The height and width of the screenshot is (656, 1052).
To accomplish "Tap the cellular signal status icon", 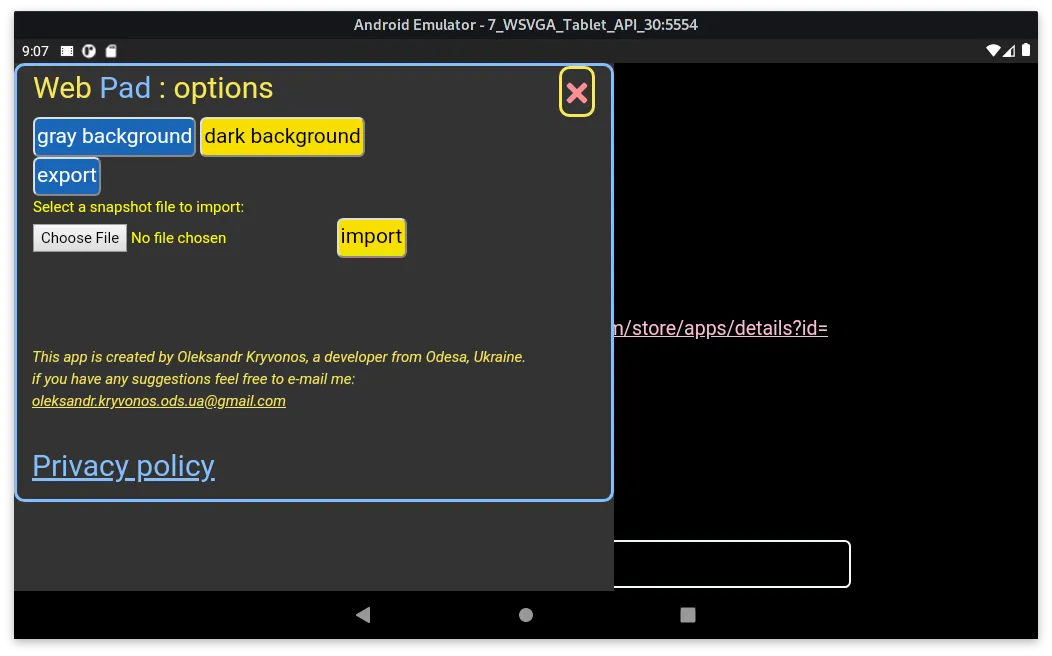I will 1008,51.
